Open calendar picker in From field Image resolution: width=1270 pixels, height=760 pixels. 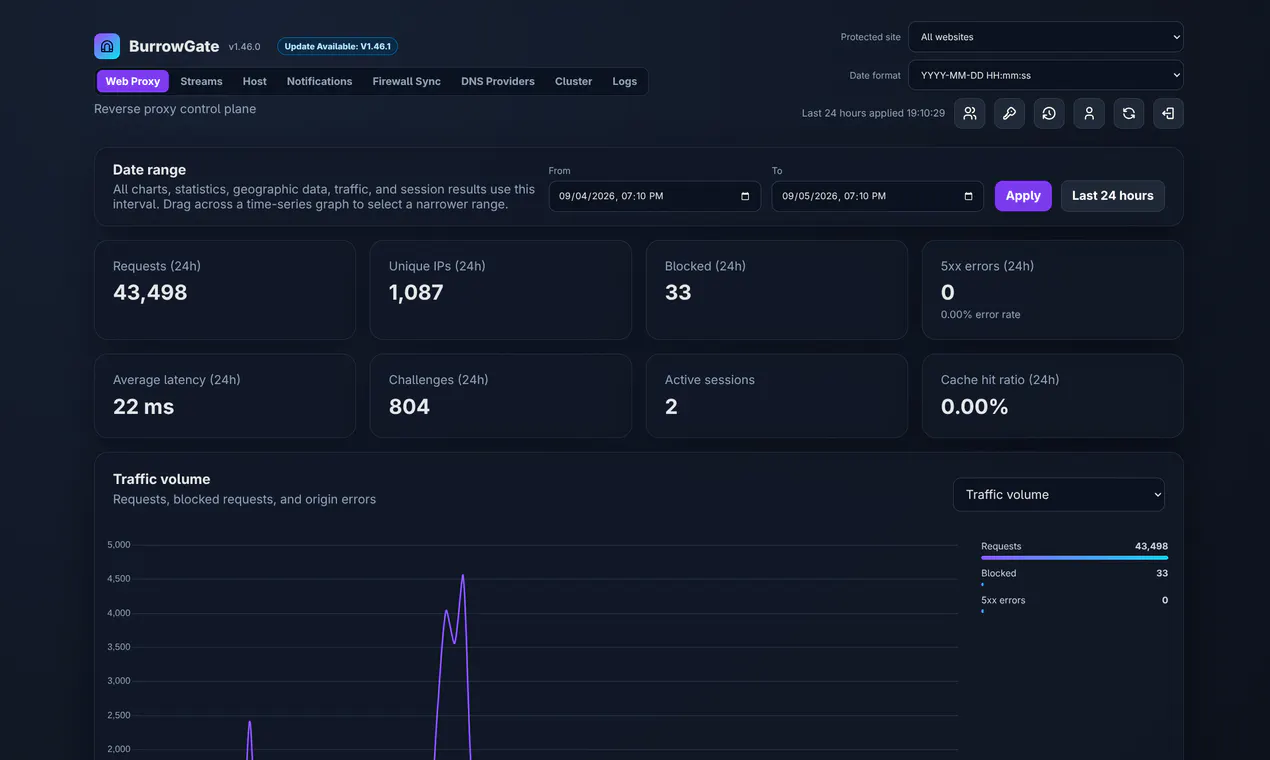tap(745, 196)
